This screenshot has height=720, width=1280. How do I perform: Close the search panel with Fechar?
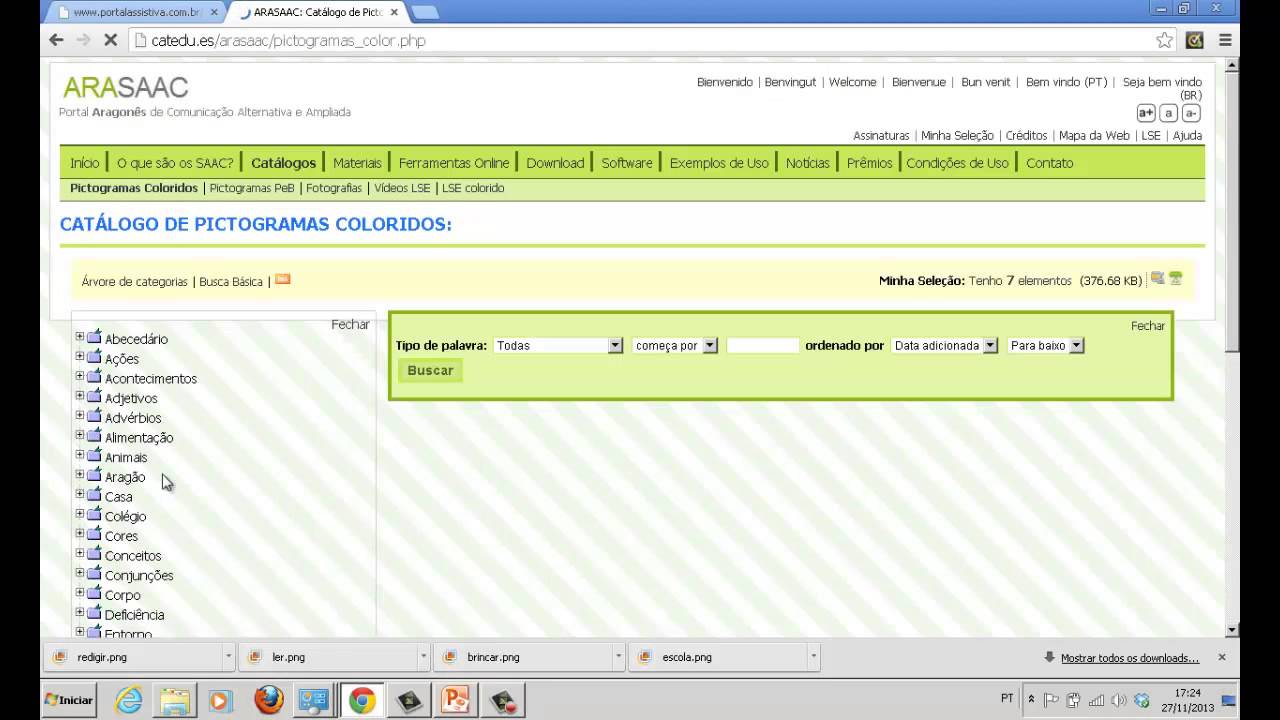coord(1148,326)
